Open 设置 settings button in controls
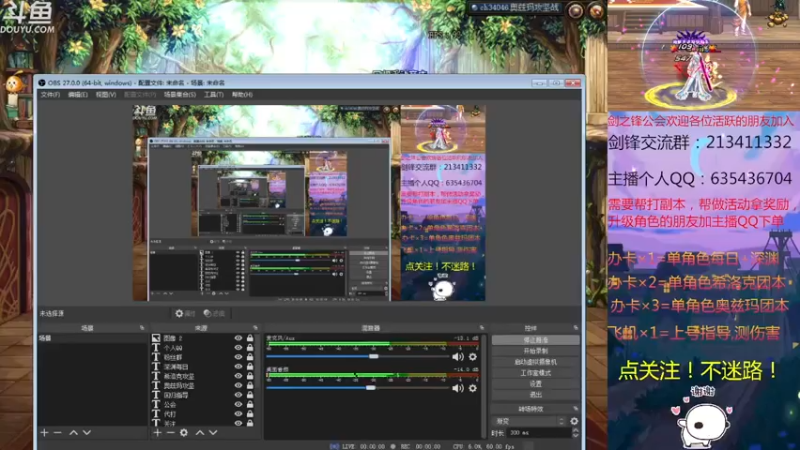The image size is (800, 450). click(x=535, y=384)
